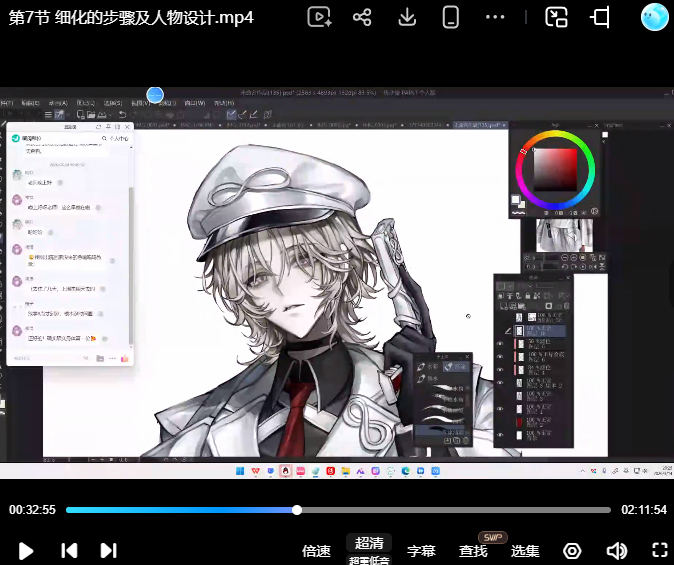The height and width of the screenshot is (565, 674).
Task: Select the foreground color swatch below the color wheel
Action: [515, 200]
